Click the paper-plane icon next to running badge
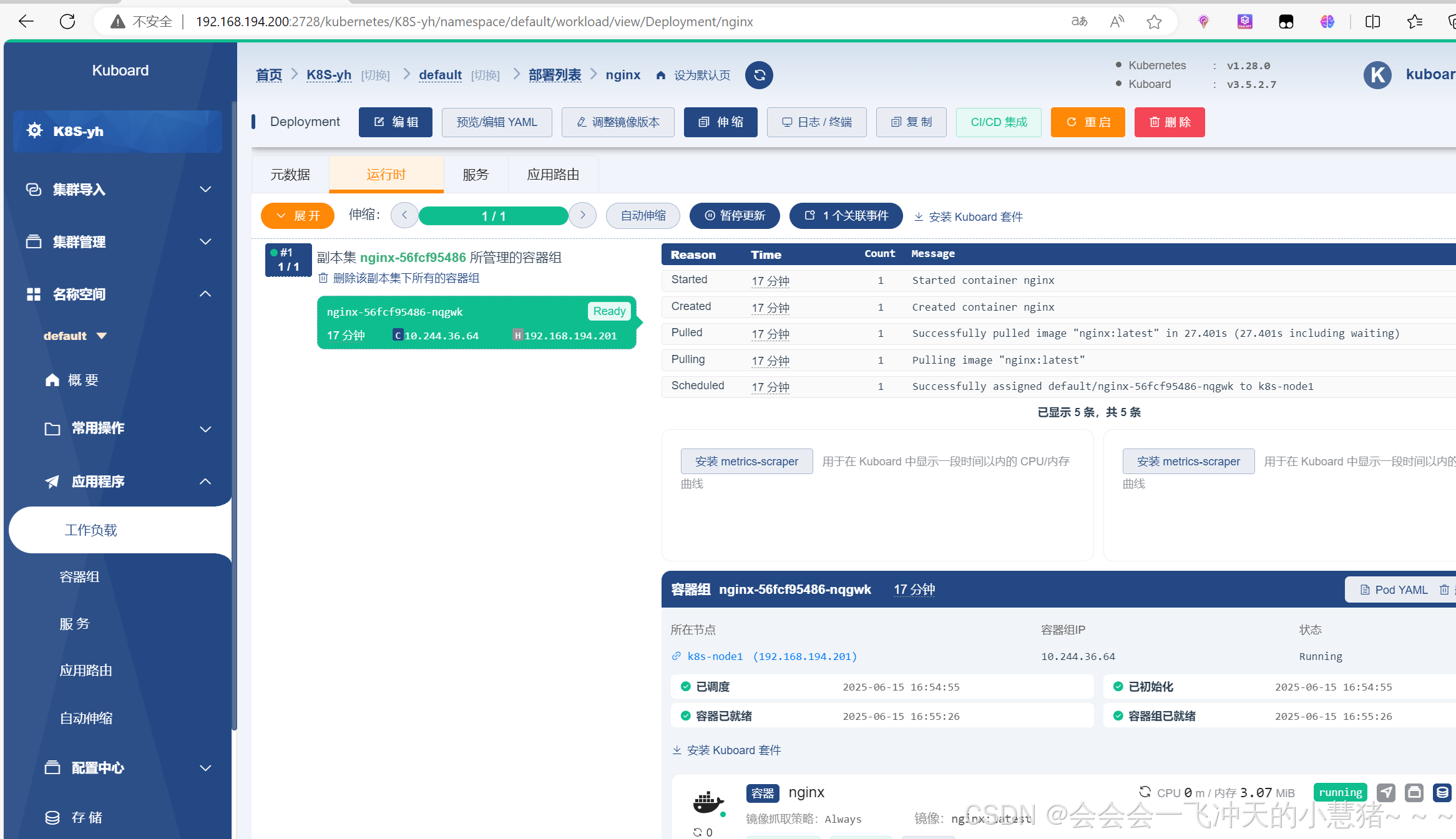The width and height of the screenshot is (1456, 839). (1385, 792)
